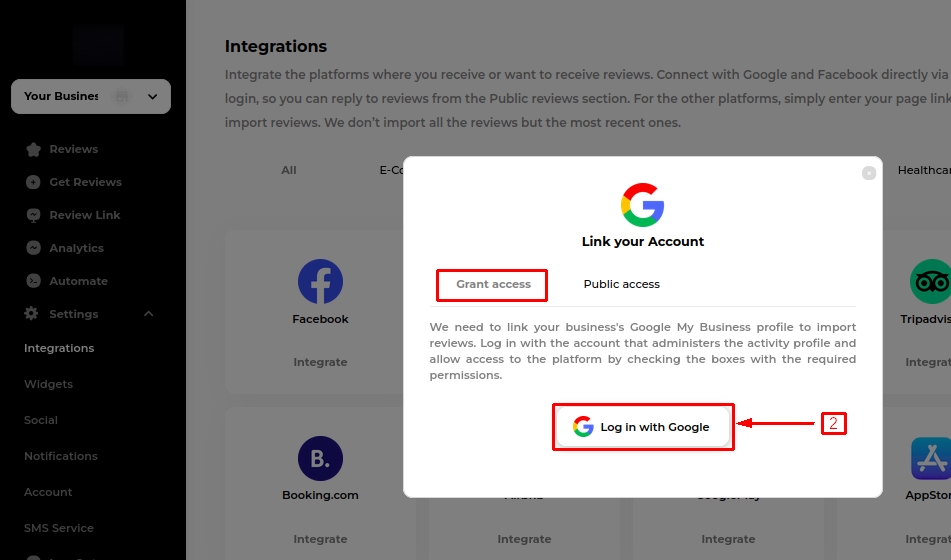The image size is (951, 560).
Task: Collapse the Settings menu chevron
Action: 149,314
